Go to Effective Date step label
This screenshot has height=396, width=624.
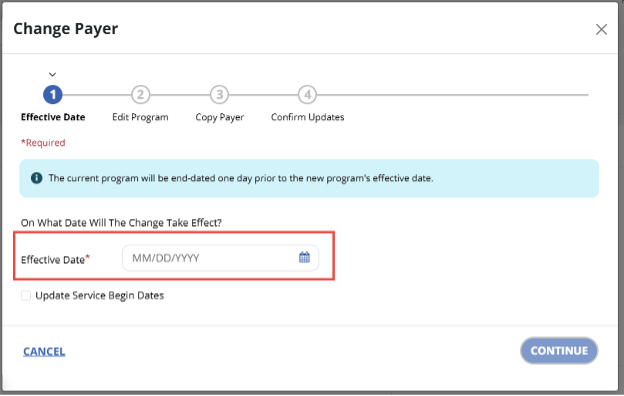coord(53,117)
